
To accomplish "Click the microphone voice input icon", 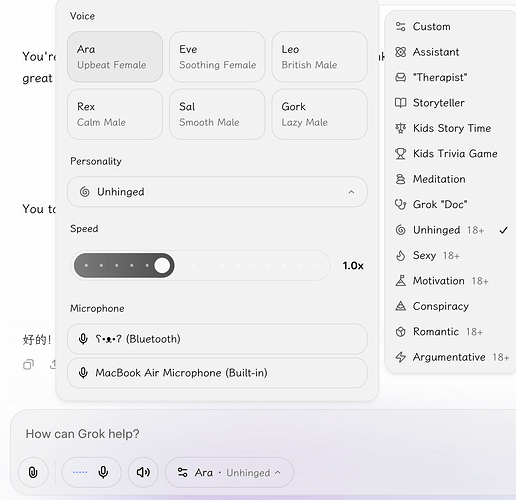I will pos(103,472).
